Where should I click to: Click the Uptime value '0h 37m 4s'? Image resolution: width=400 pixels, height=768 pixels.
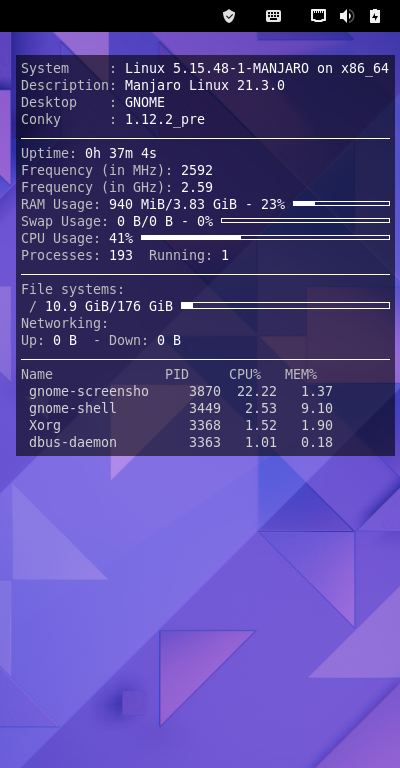pyautogui.click(x=121, y=153)
